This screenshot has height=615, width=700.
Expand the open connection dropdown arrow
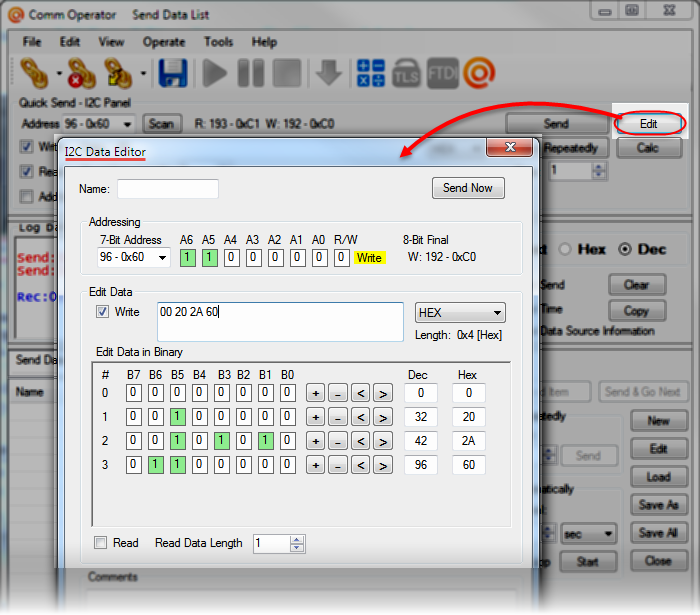(59, 73)
